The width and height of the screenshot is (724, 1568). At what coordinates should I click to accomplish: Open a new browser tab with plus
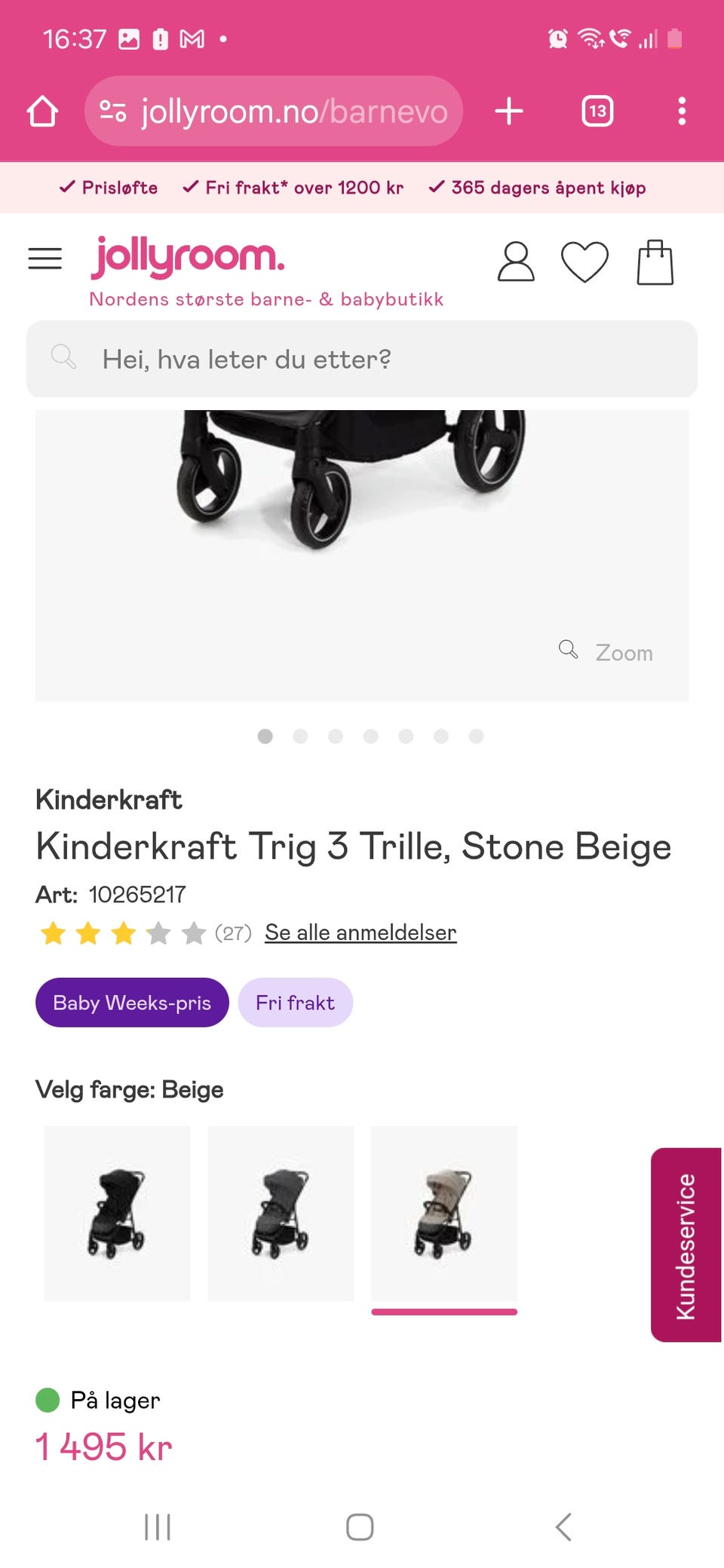pyautogui.click(x=509, y=111)
